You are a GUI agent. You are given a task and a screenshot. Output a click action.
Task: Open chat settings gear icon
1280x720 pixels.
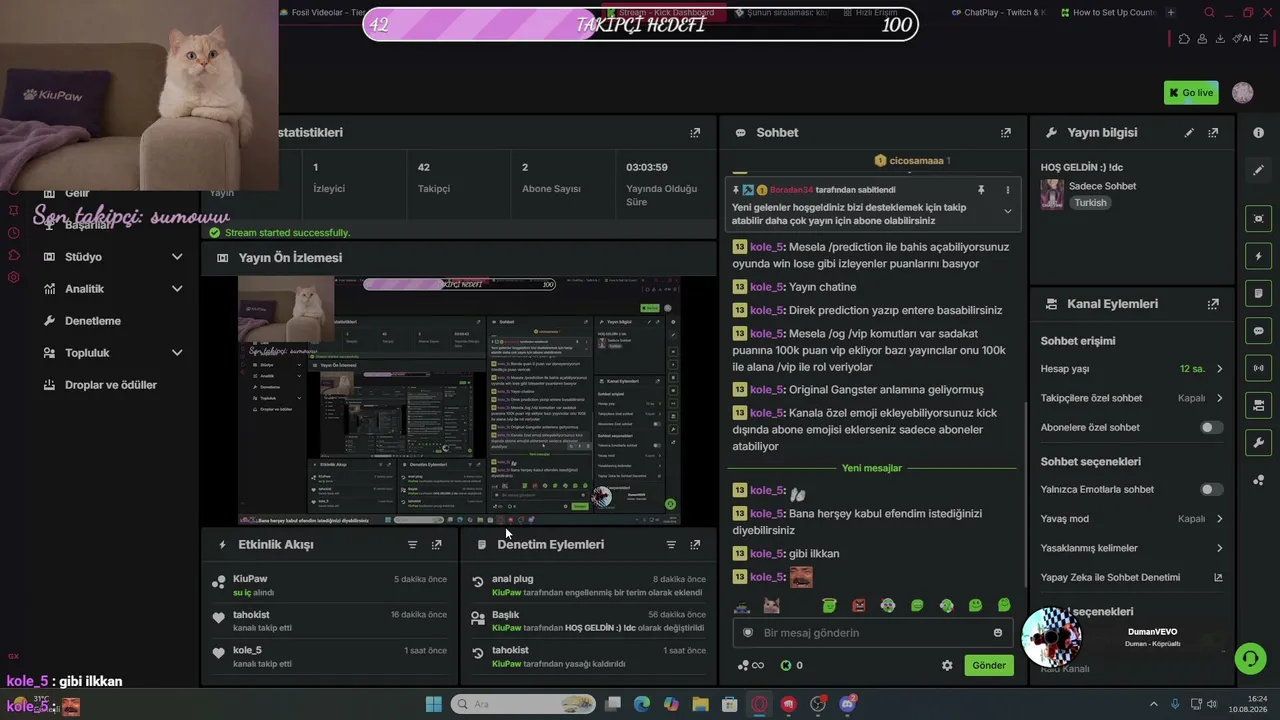[x=947, y=665]
